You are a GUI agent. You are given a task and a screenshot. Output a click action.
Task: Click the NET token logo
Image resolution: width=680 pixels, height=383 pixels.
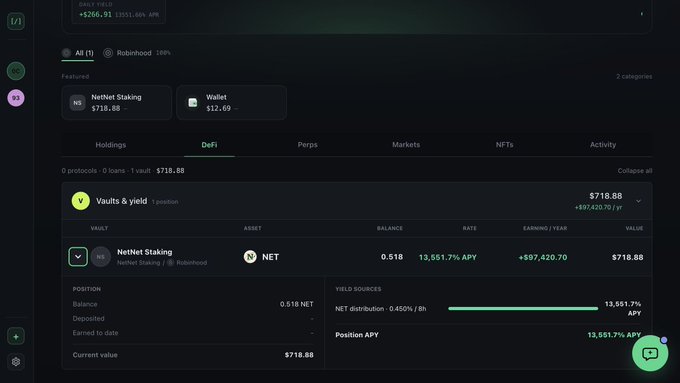pyautogui.click(x=250, y=257)
